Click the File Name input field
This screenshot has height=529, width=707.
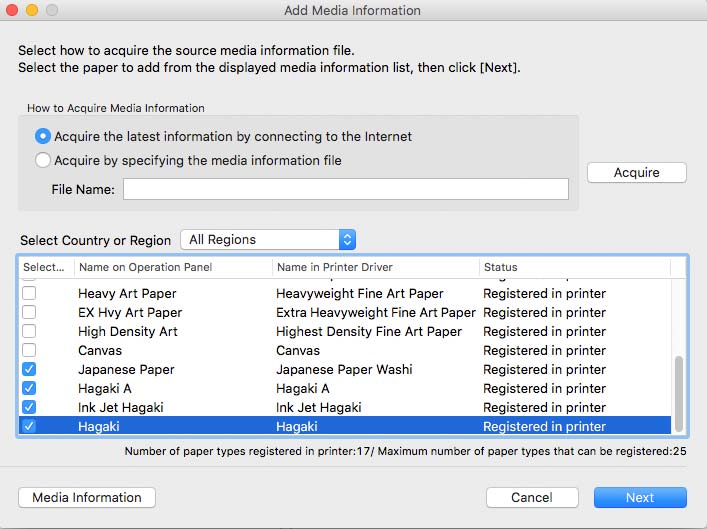346,189
